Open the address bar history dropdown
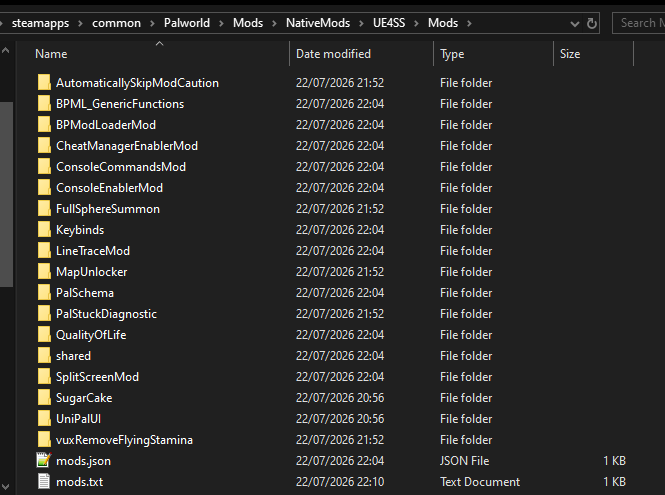Screen dimensions: 665x495 pos(575,23)
